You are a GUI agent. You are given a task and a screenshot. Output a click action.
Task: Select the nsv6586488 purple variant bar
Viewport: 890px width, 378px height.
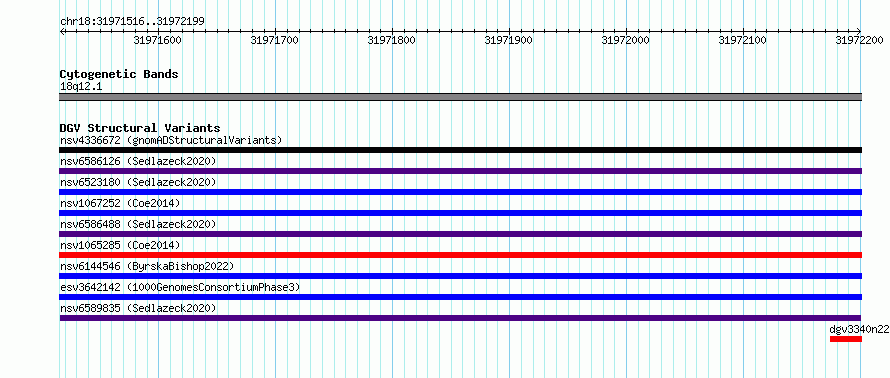(x=460, y=234)
